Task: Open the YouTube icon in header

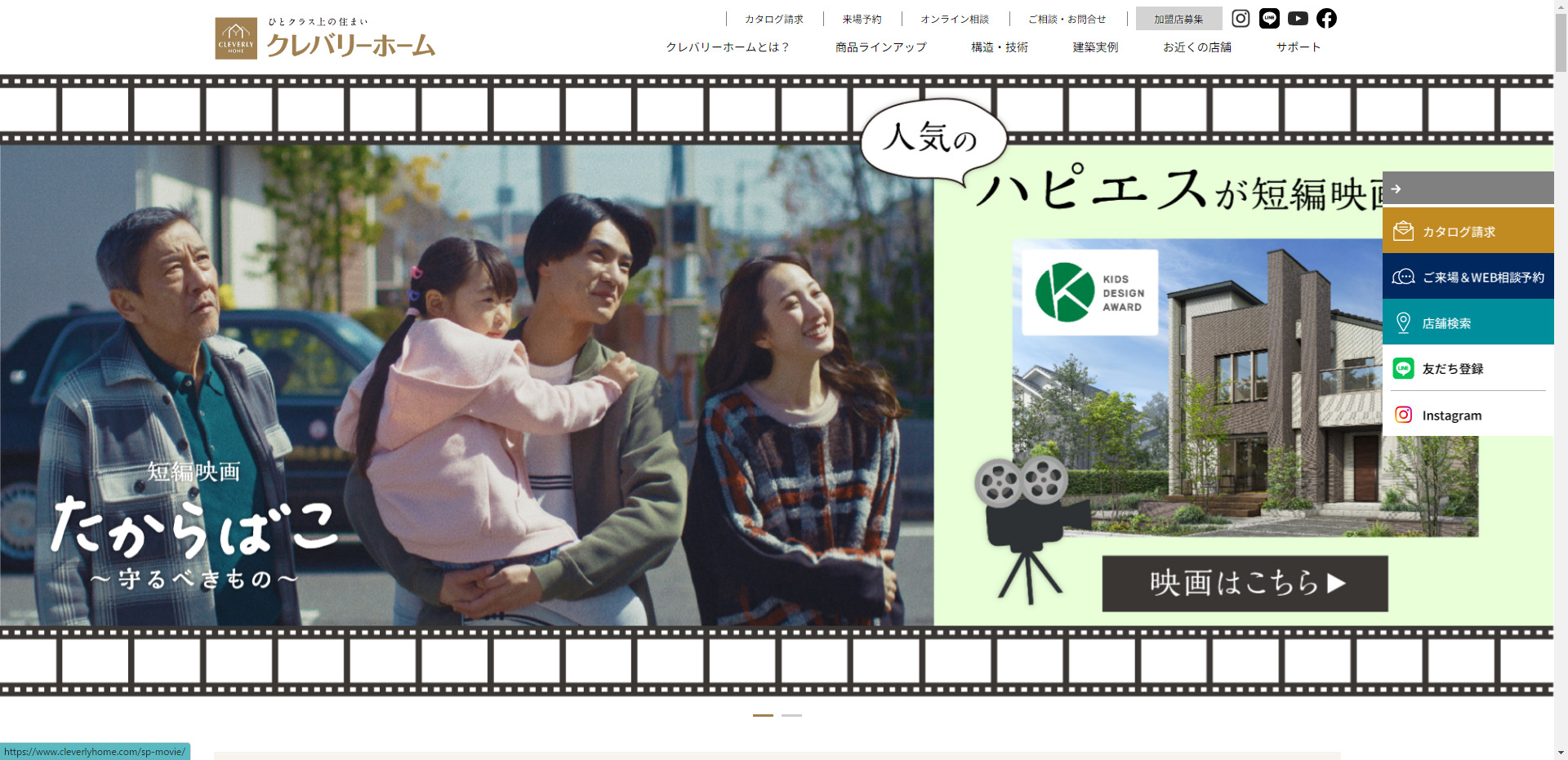Action: 1298,18
